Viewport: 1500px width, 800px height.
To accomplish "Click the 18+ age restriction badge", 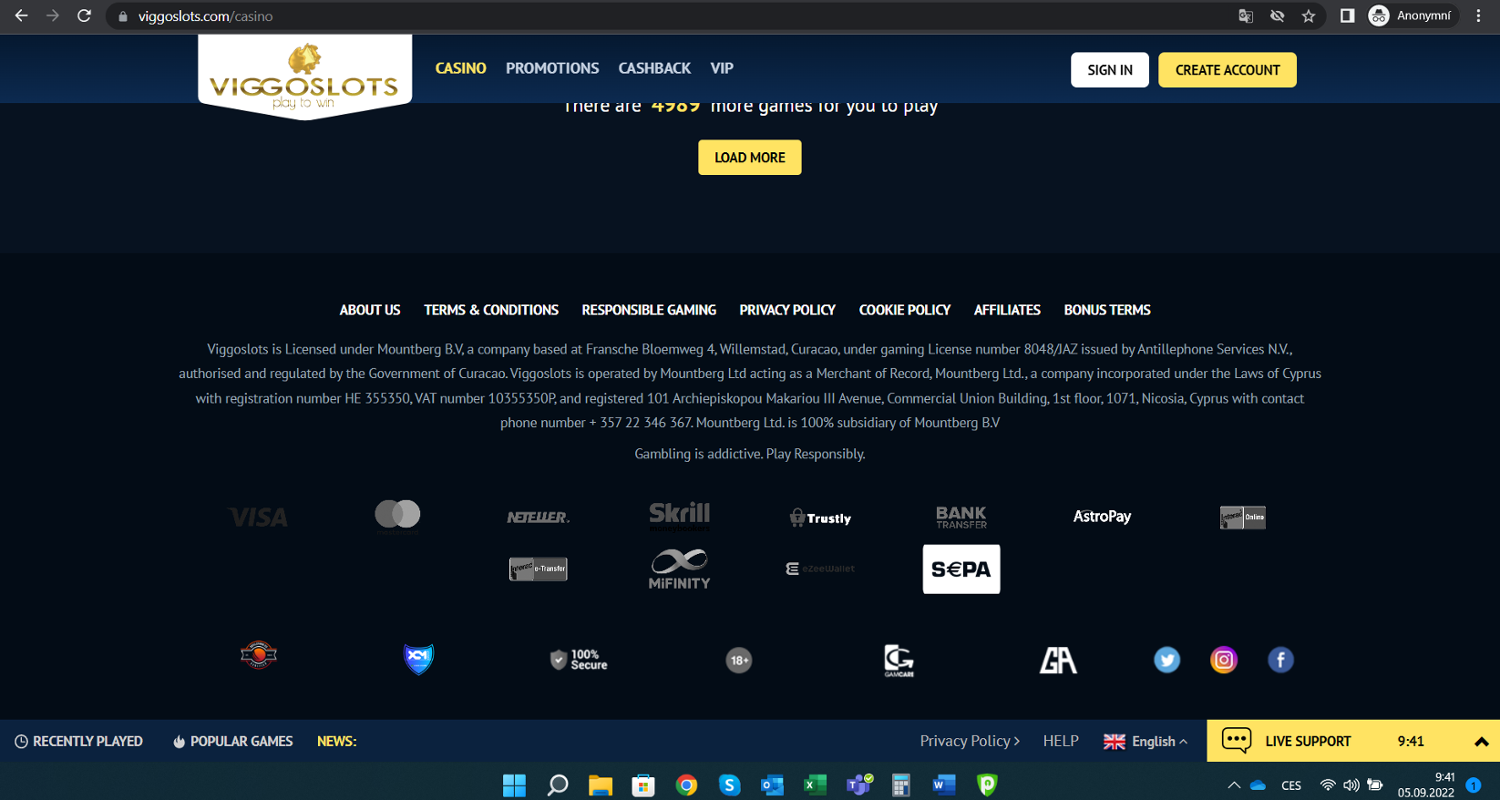I will click(738, 660).
